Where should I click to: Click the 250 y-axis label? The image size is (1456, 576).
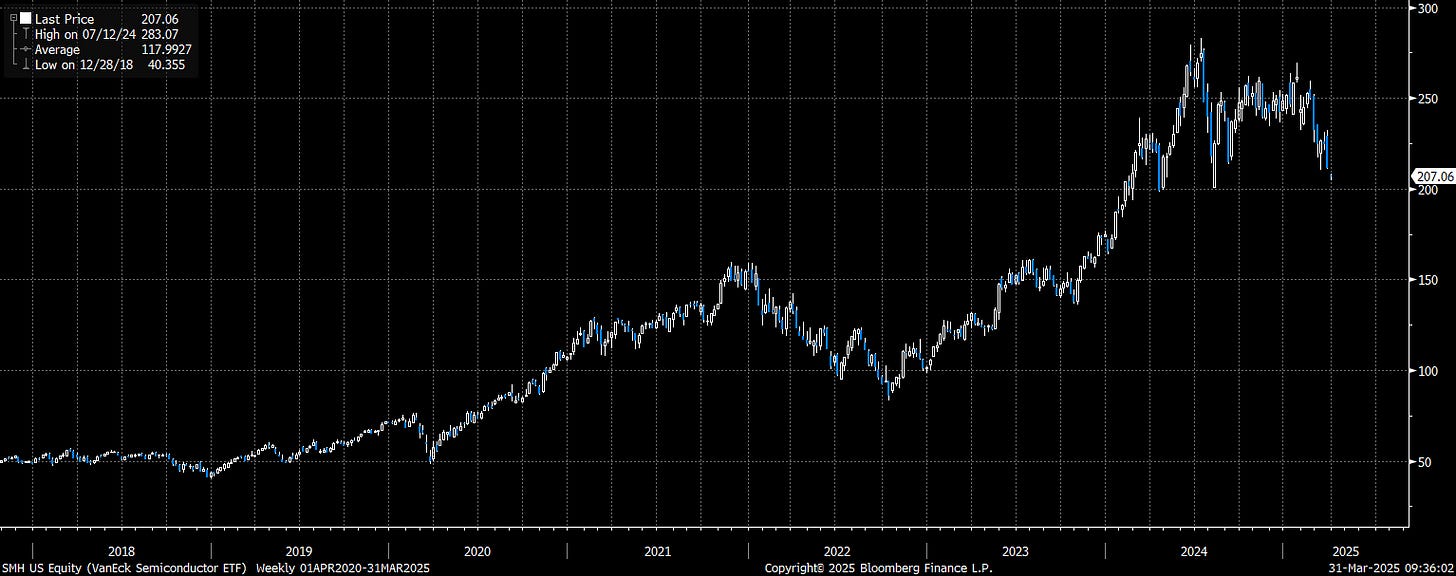pos(1428,98)
